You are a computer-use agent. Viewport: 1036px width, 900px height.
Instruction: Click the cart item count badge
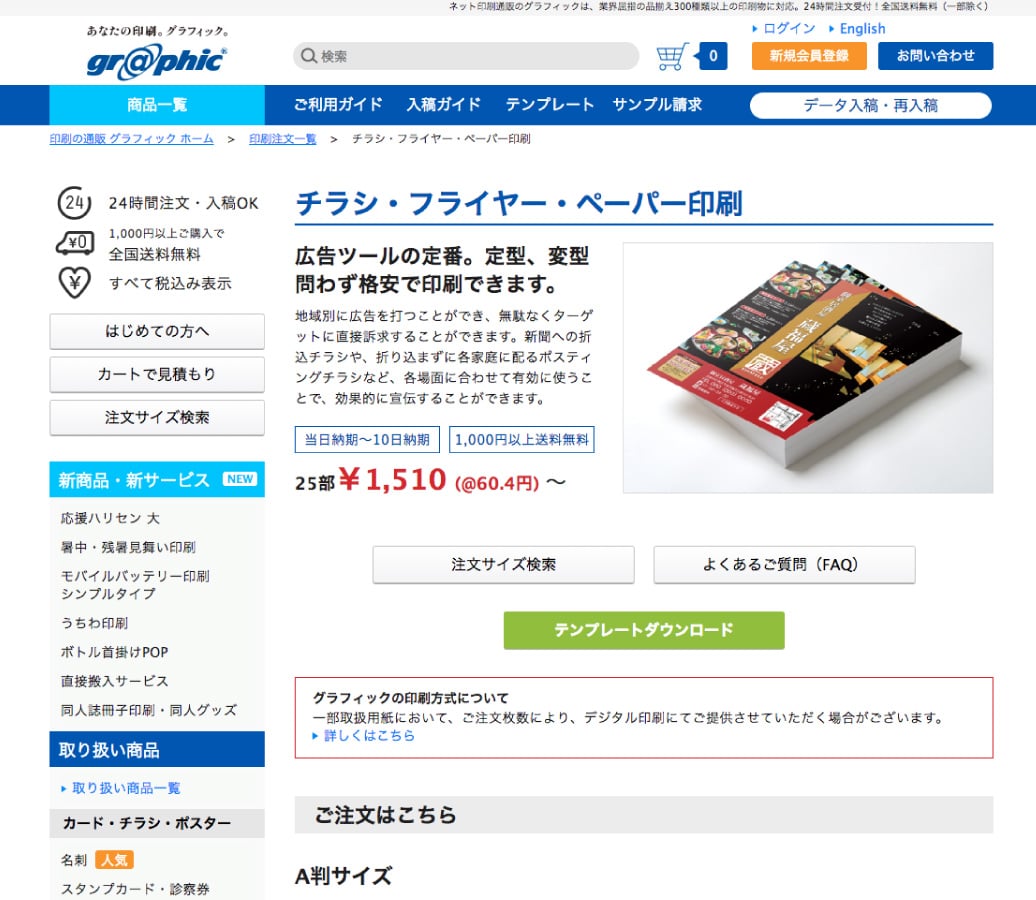[712, 56]
